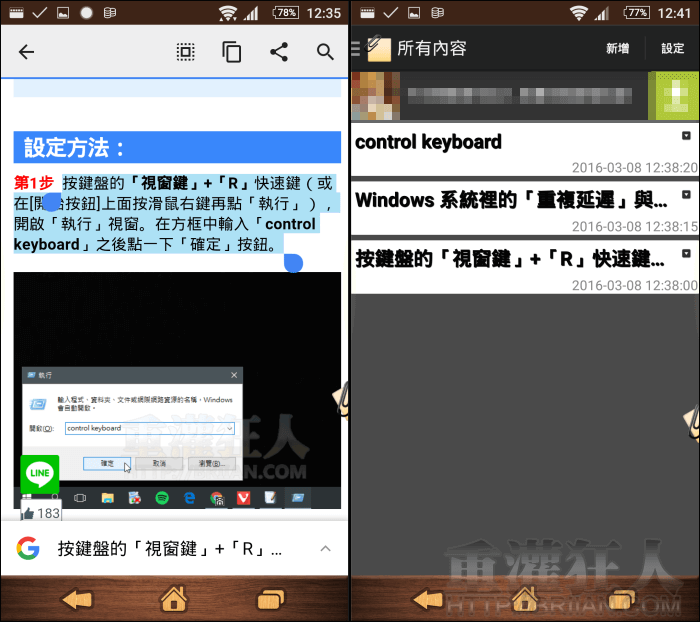
Task: Tap the select all icon
Action: click(185, 52)
